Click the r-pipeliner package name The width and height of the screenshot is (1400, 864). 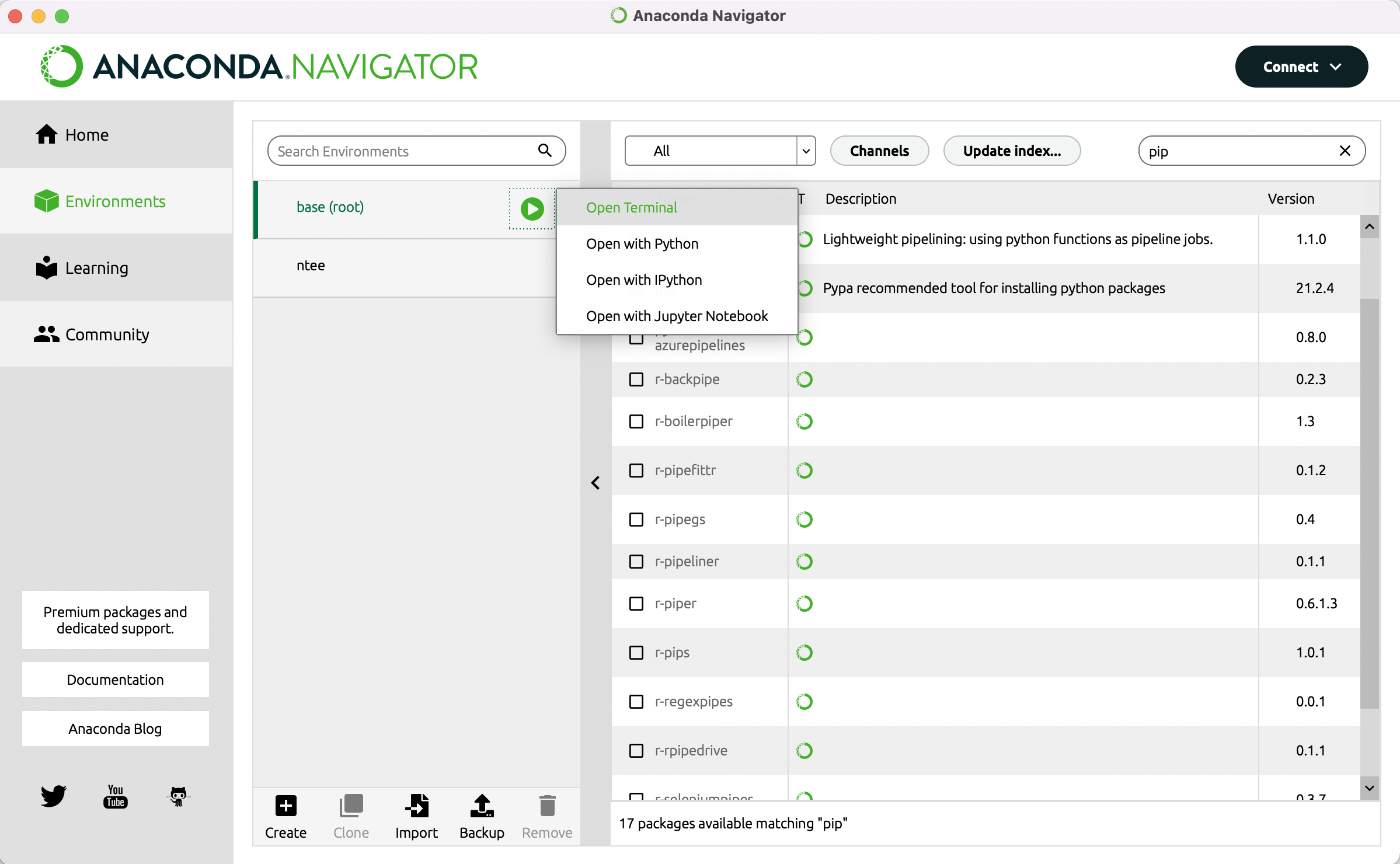pyautogui.click(x=687, y=561)
